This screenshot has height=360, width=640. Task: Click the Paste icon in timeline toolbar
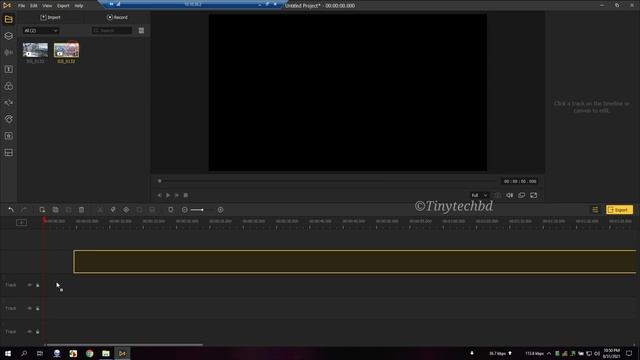tap(69, 210)
